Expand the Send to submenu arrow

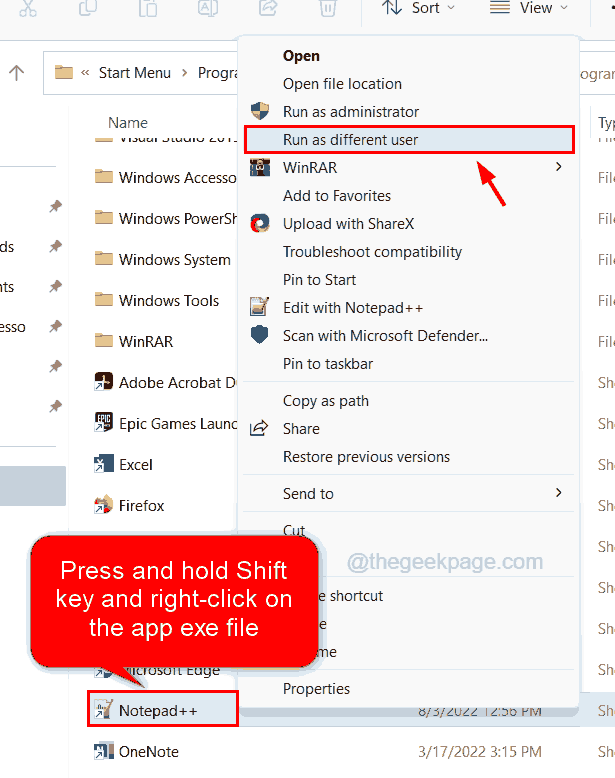(x=559, y=493)
